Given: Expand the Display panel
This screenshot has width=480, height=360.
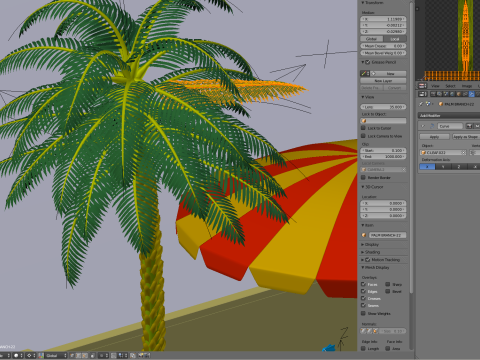Looking at the screenshot, I should point(363,245).
